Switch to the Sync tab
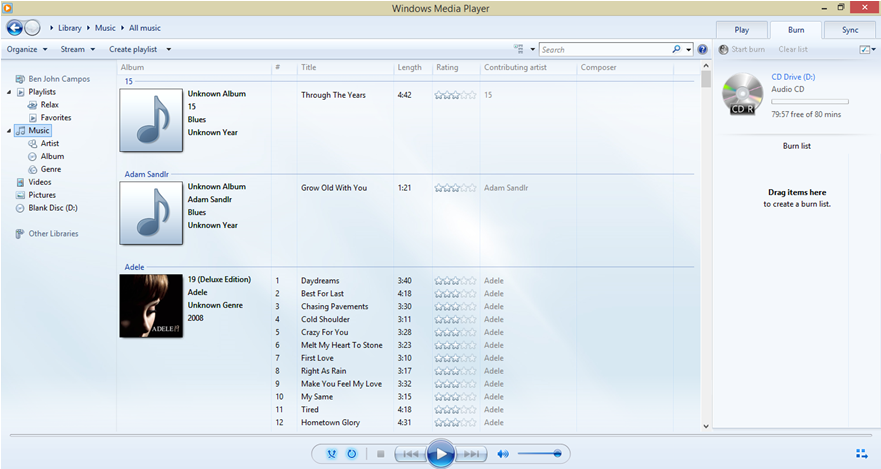881x469 pixels. (850, 30)
